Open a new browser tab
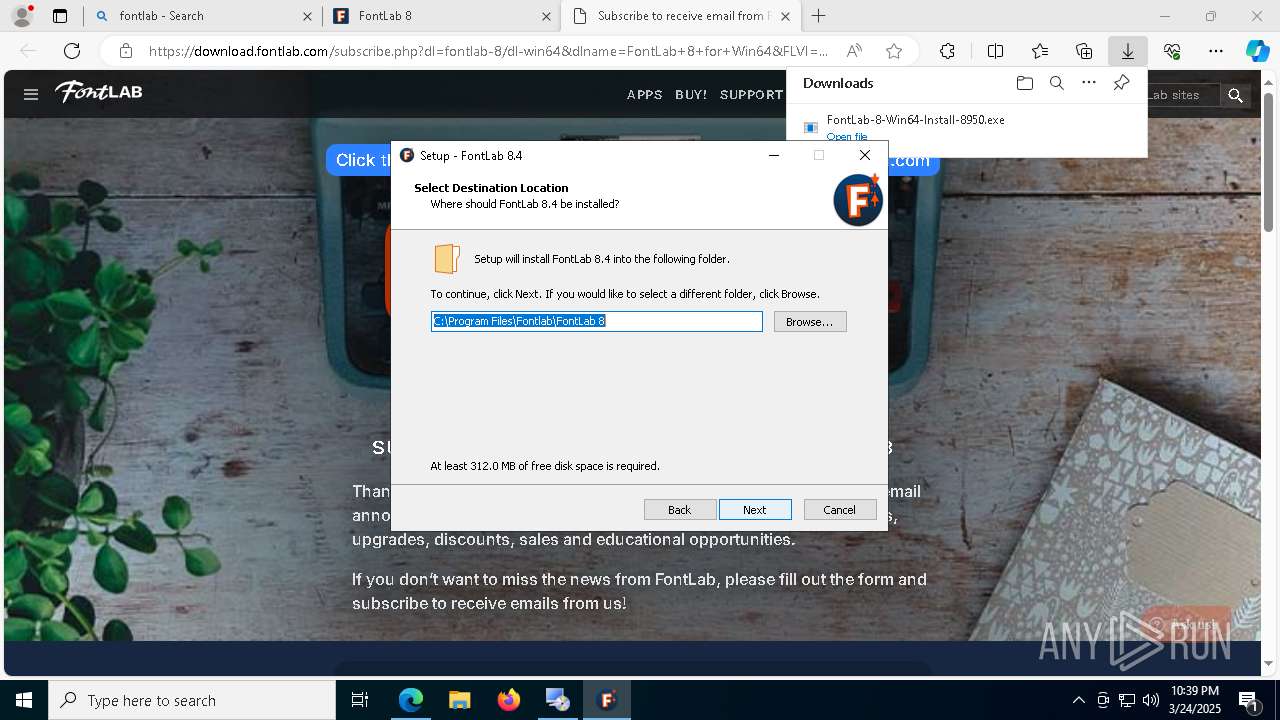The width and height of the screenshot is (1280, 720). (x=819, y=16)
